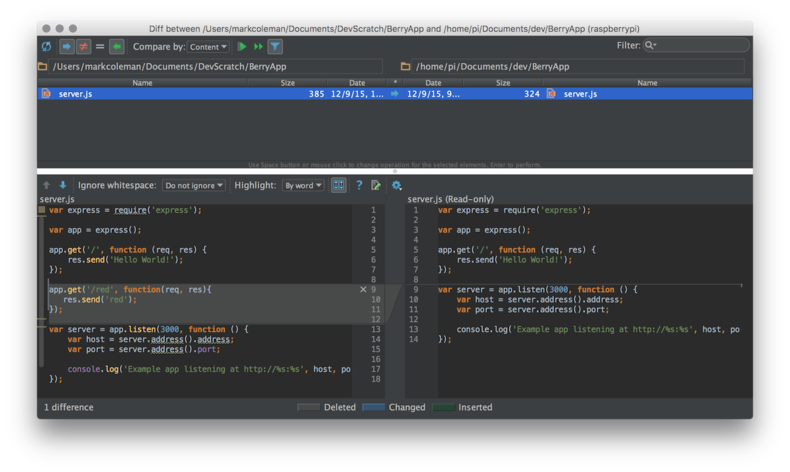Screen dimensions: 790x472
Task: Click the left Name column header
Action: (x=142, y=83)
